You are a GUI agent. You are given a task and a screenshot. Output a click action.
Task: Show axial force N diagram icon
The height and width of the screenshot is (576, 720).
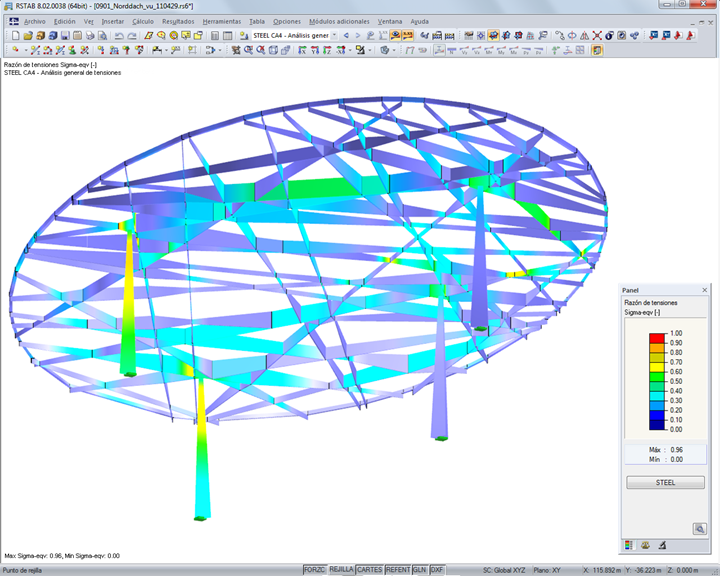coord(452,50)
